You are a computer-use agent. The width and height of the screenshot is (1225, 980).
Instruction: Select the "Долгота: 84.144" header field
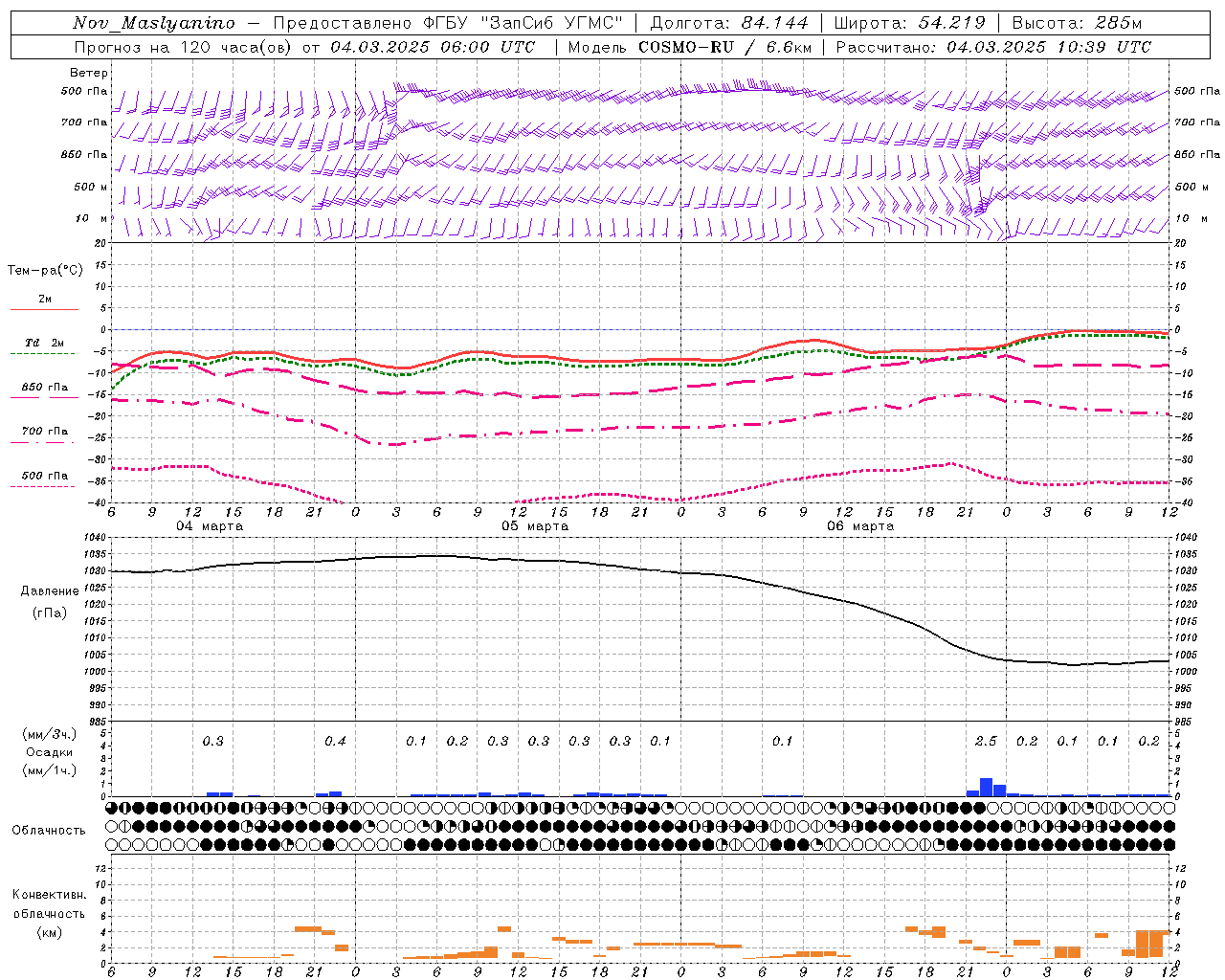point(729,23)
